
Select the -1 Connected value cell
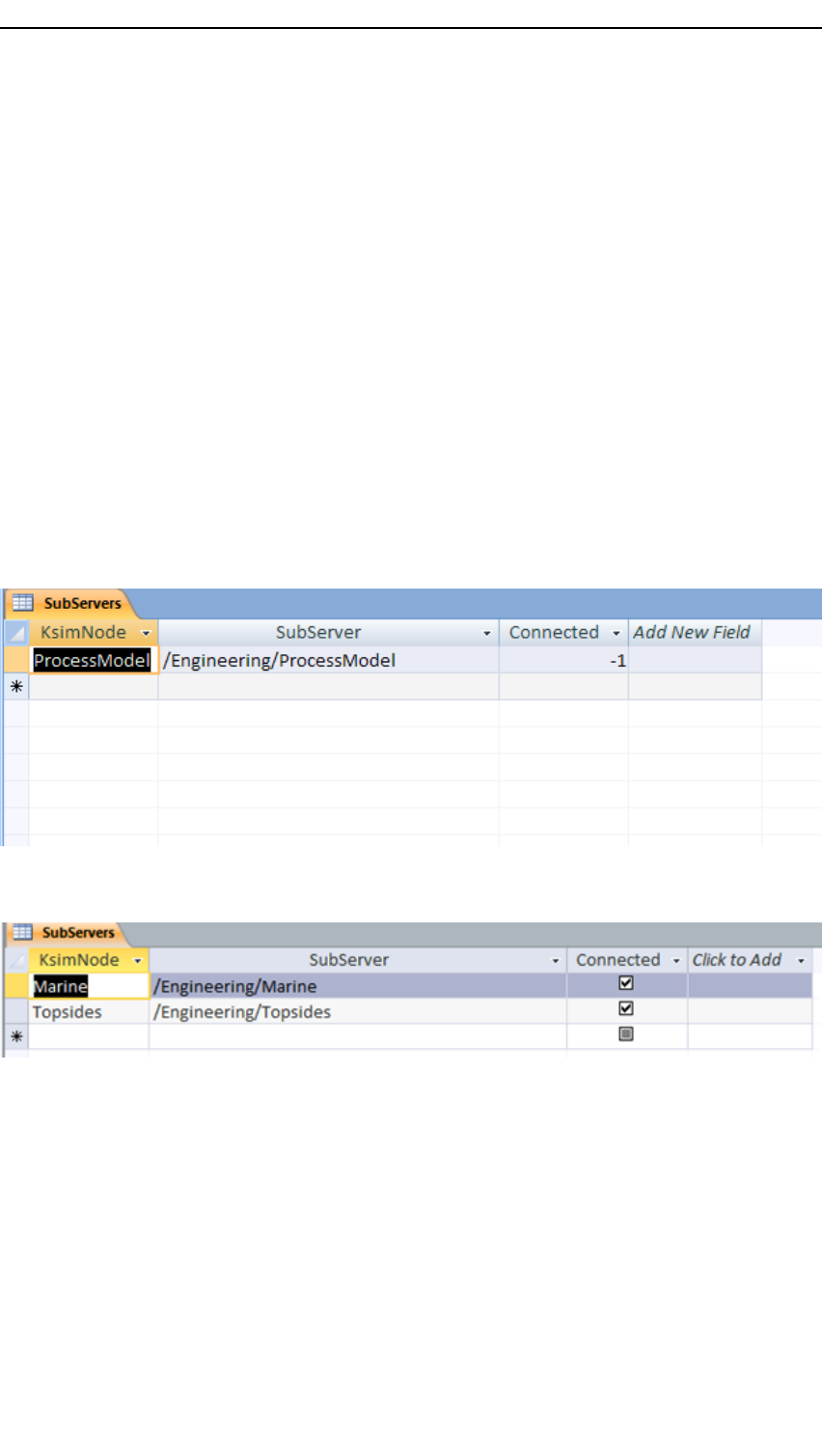pyautogui.click(x=563, y=660)
